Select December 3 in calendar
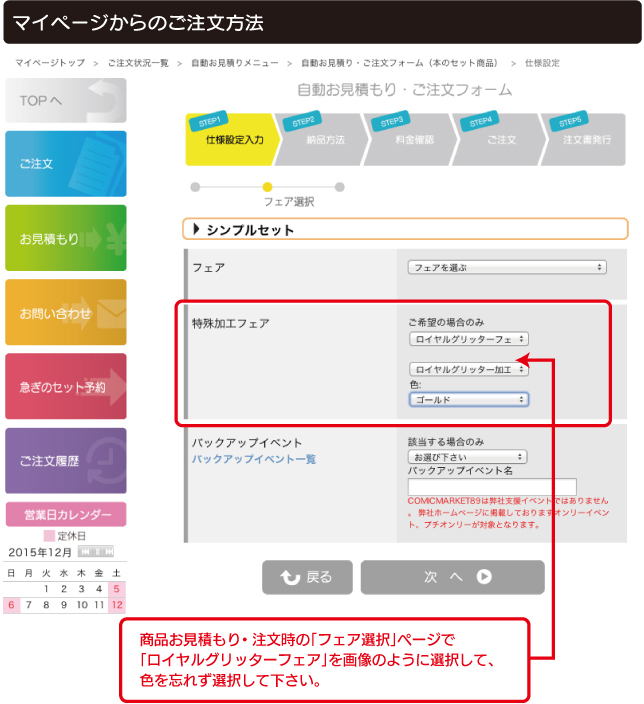644x704 pixels. (81, 589)
